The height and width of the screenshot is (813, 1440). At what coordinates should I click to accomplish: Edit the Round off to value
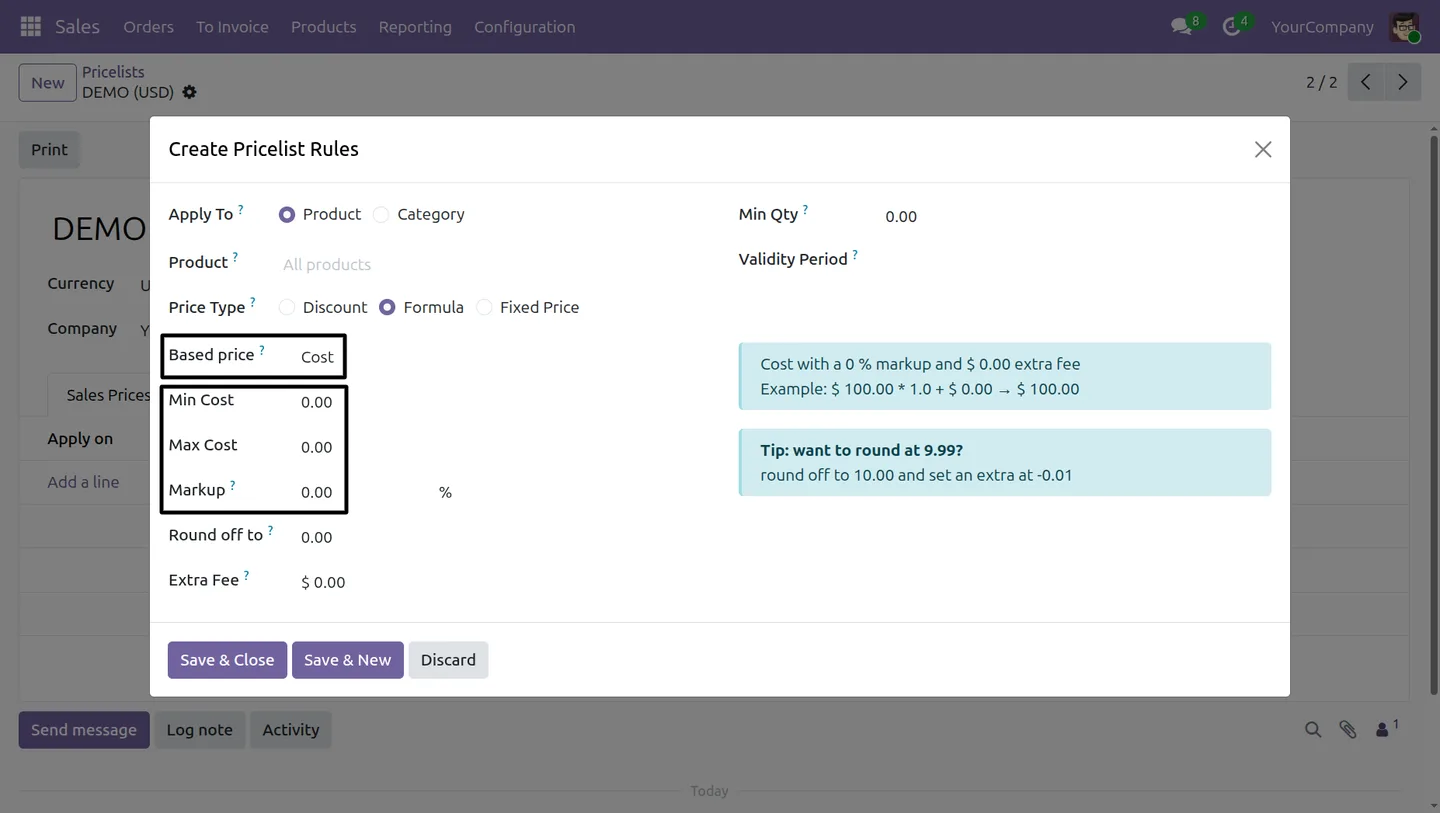[x=317, y=537]
